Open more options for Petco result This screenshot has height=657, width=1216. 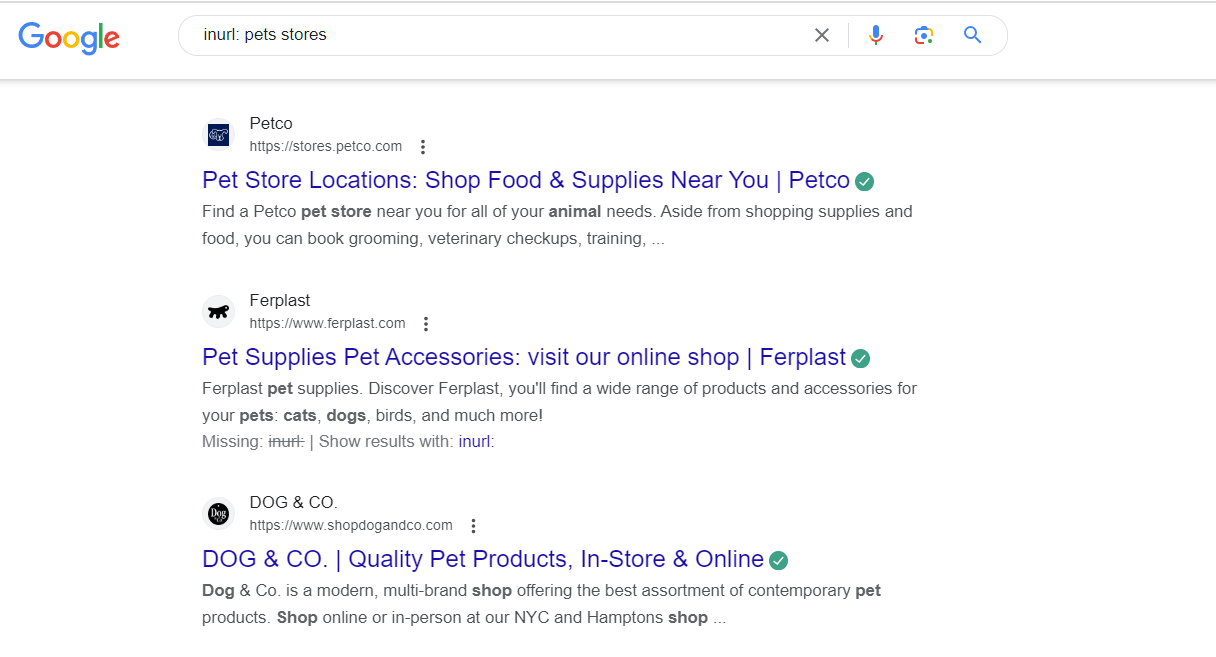tap(423, 147)
